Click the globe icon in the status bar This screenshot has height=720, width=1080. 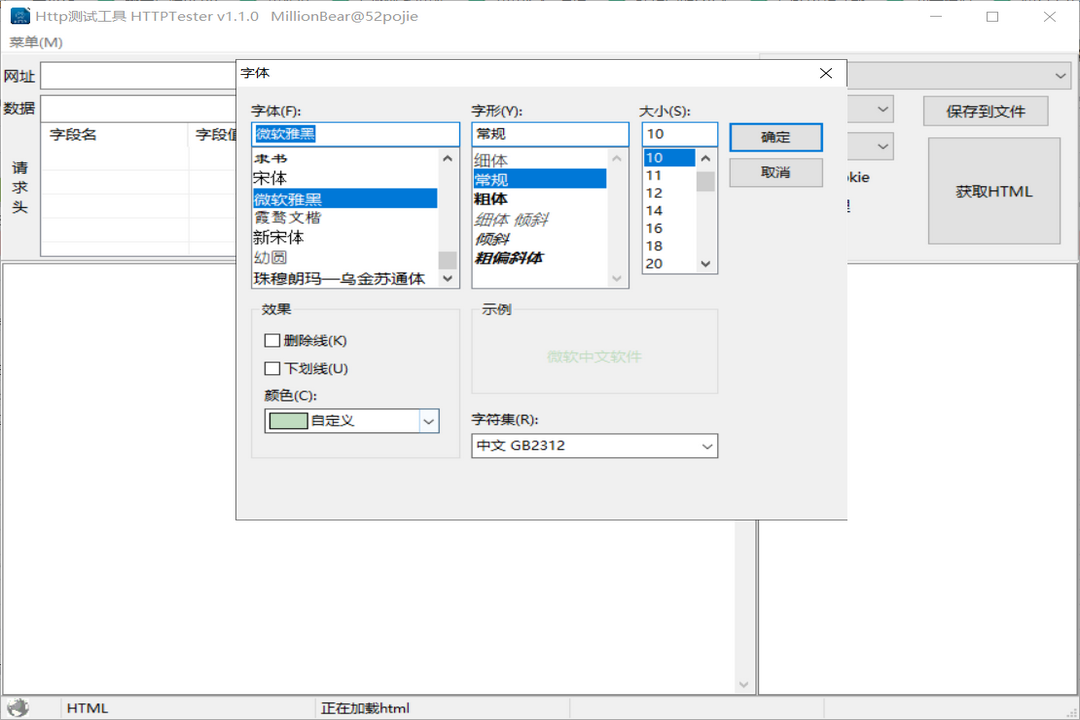pos(20,707)
